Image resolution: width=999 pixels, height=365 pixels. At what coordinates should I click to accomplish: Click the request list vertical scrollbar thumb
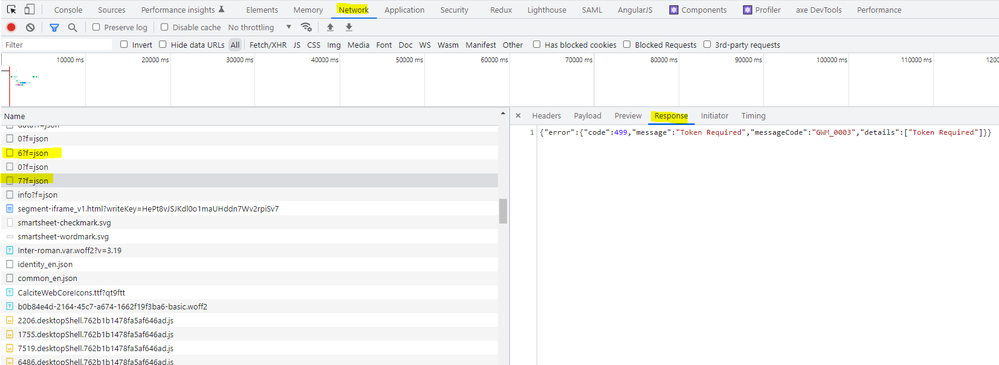coord(503,211)
